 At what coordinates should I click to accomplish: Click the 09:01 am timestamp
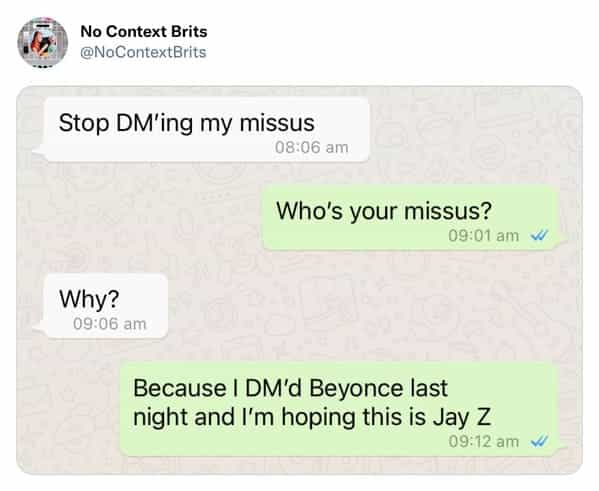tap(483, 235)
